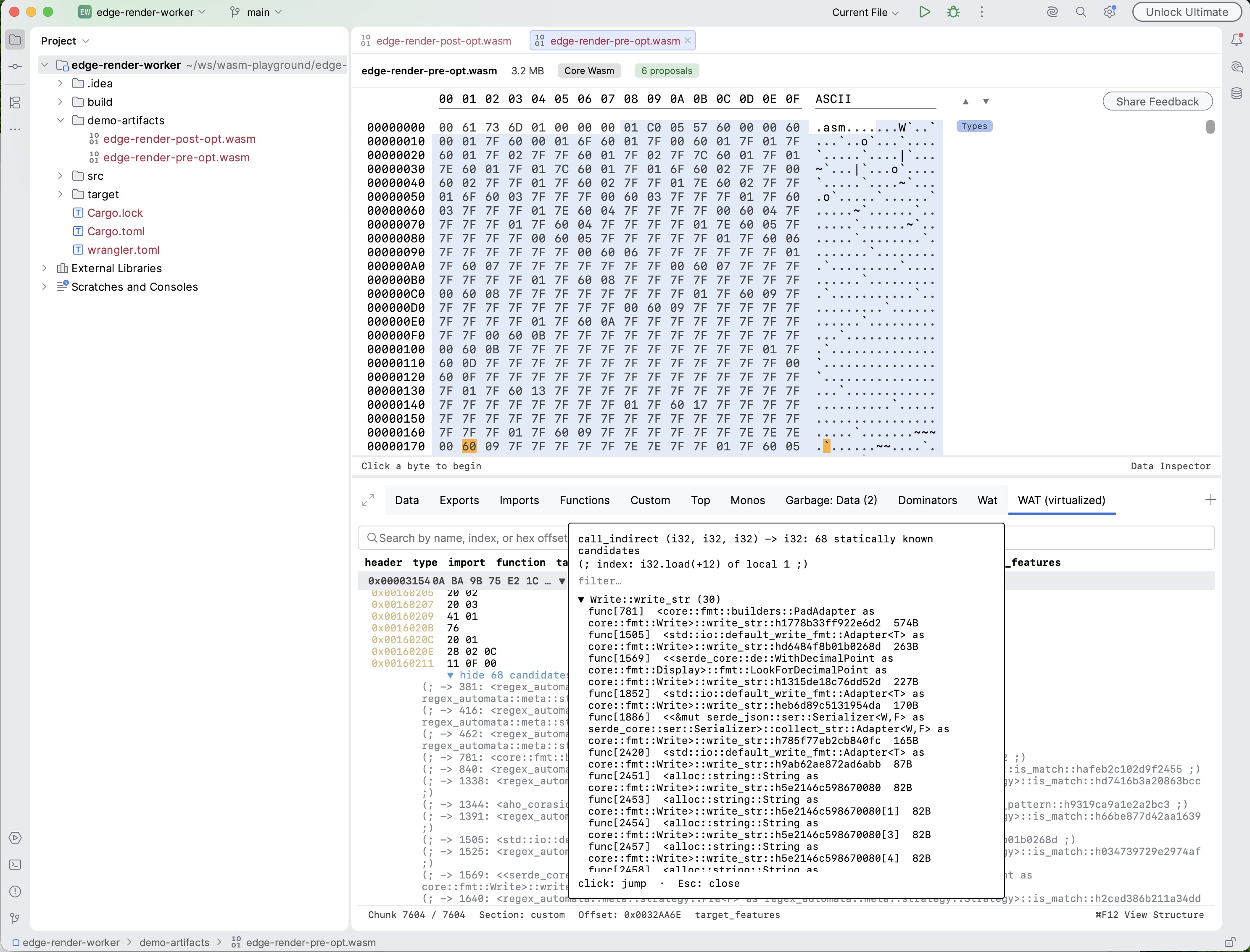Open the Monos tab
The image size is (1250, 952).
coord(747,500)
